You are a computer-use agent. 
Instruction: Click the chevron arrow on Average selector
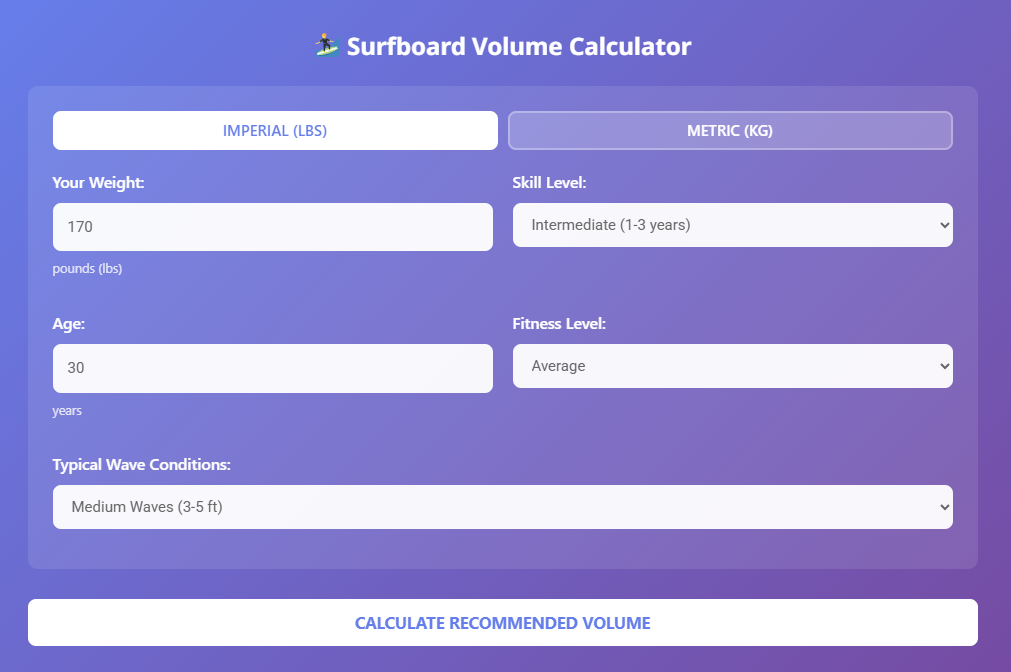pyautogui.click(x=945, y=366)
